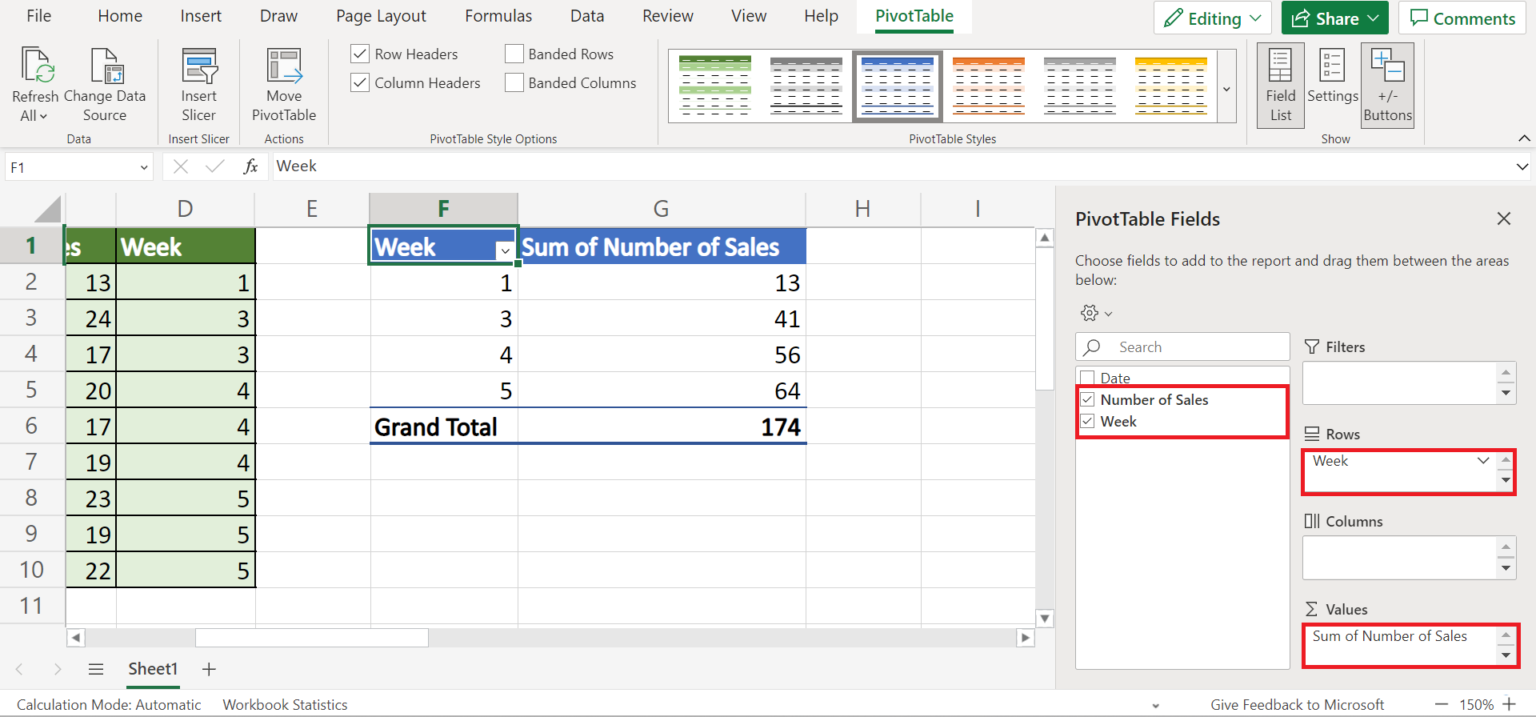Switch to the Formulas ribbon tab
This screenshot has width=1536, height=717.
498,16
